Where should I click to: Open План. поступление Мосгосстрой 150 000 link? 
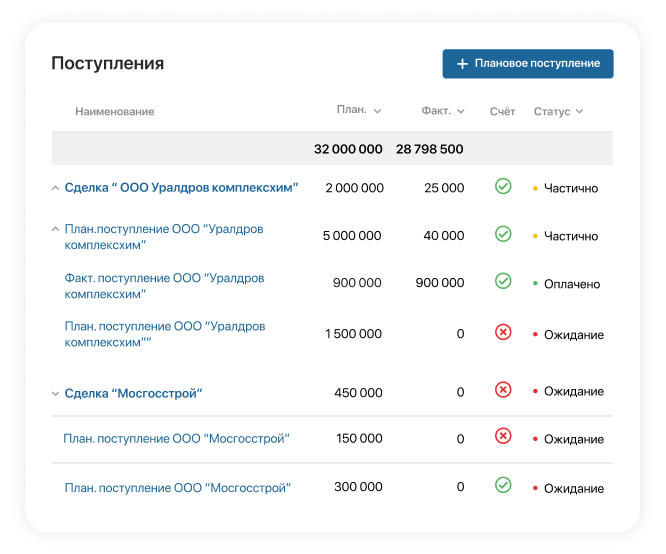(176, 438)
